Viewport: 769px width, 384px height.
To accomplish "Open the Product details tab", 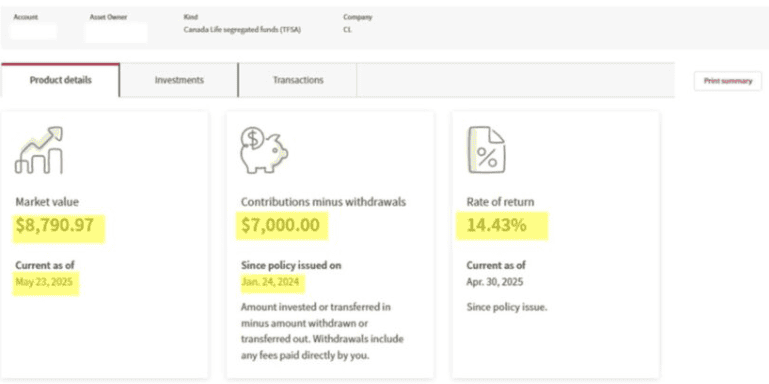I will [x=60, y=80].
